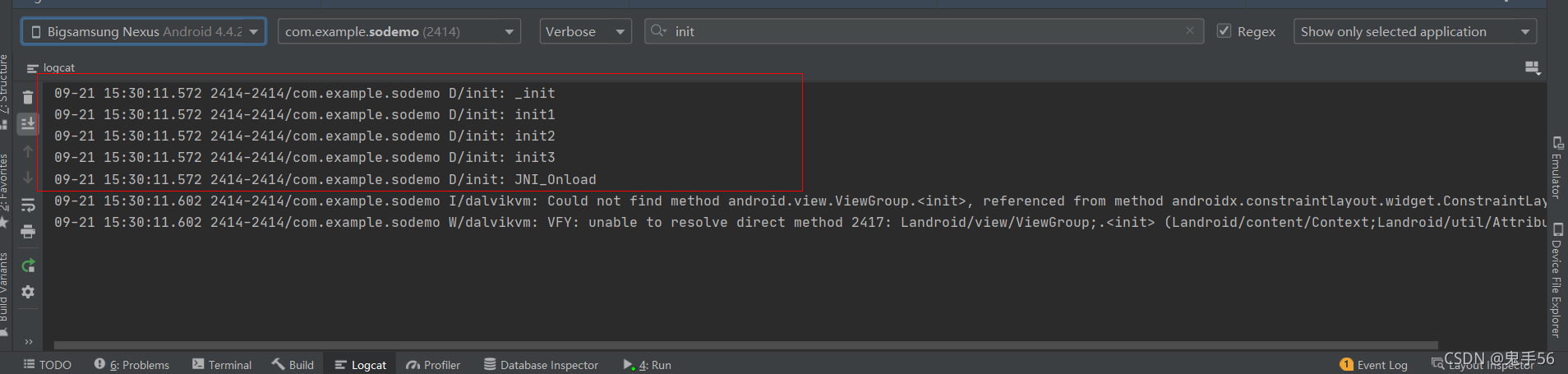Open the Profiler tool window
The height and width of the screenshot is (374, 1568).
click(433, 365)
